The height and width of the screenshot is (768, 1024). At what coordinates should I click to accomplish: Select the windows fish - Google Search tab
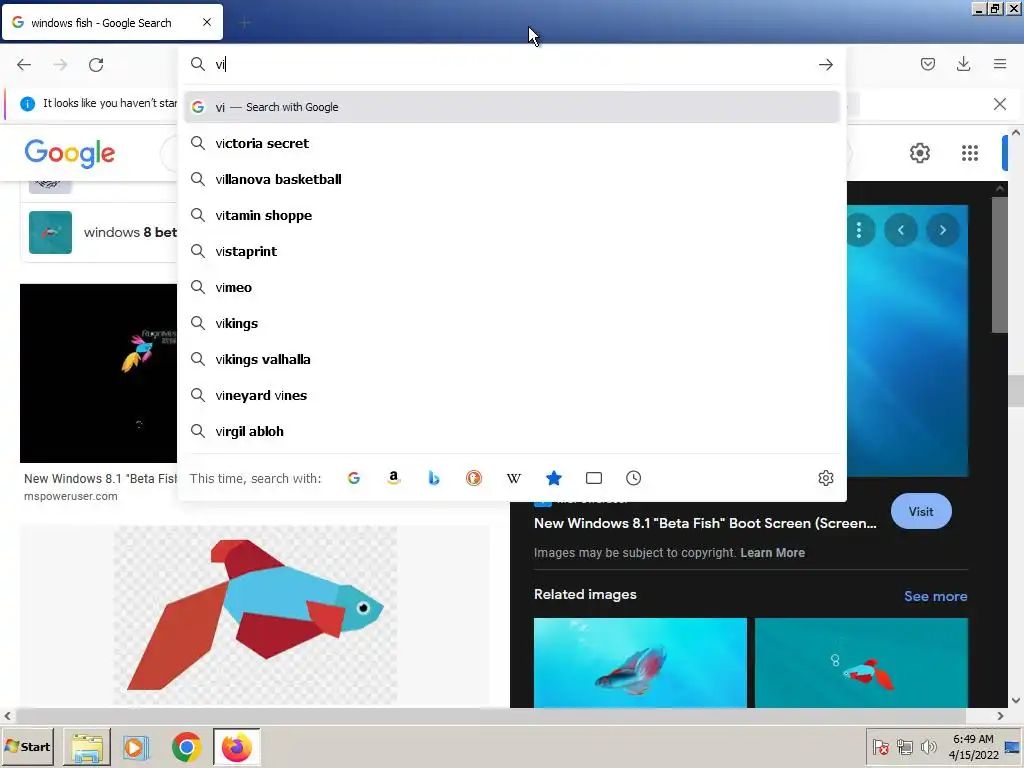[x=112, y=22]
